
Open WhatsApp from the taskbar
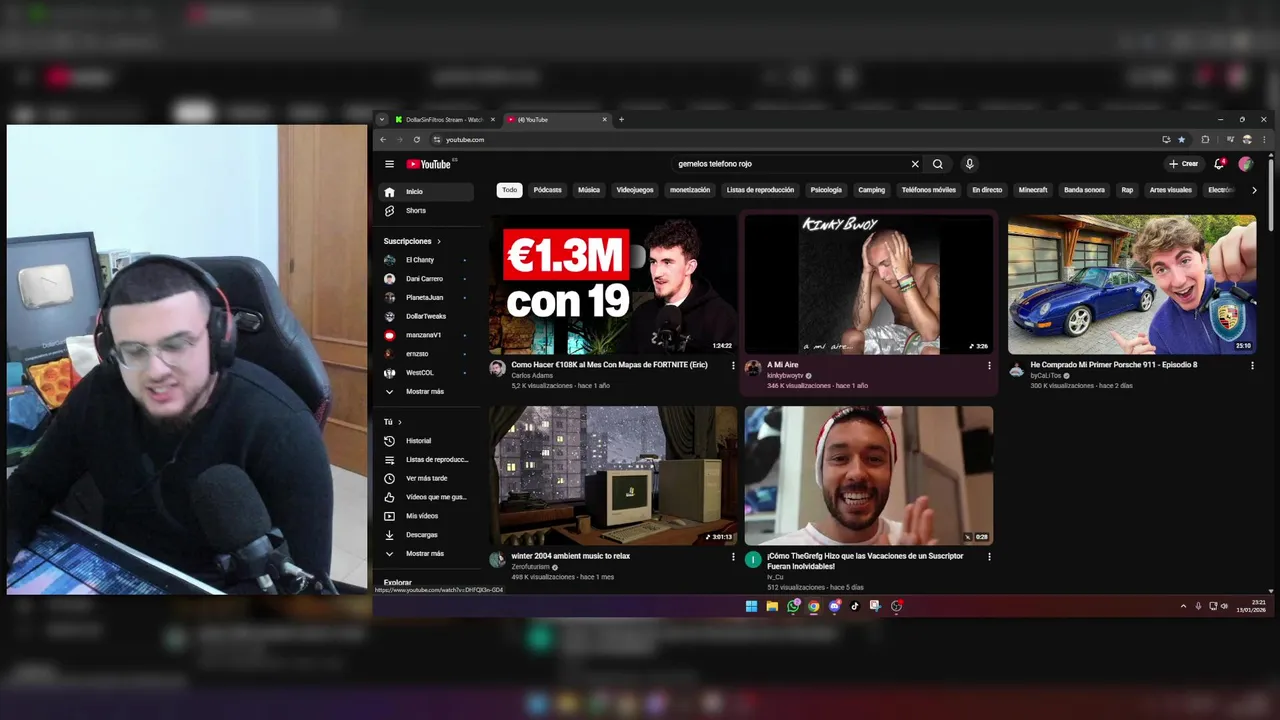point(793,606)
